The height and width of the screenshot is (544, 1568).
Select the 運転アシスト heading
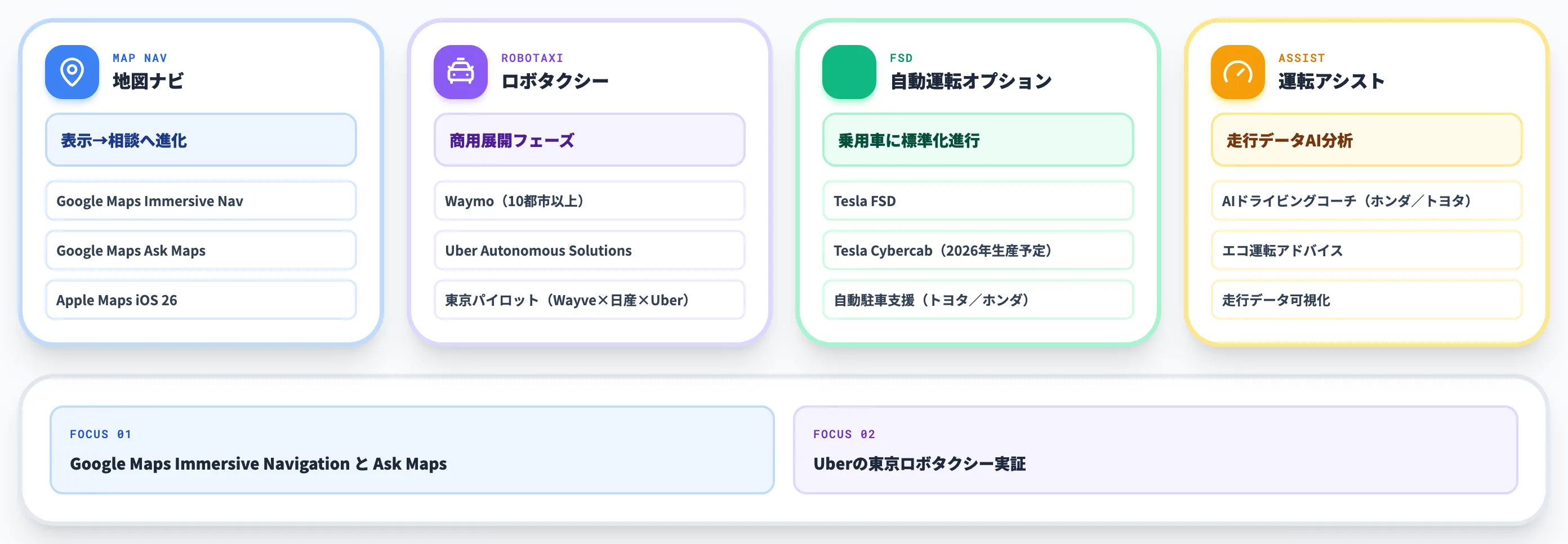click(x=1331, y=81)
